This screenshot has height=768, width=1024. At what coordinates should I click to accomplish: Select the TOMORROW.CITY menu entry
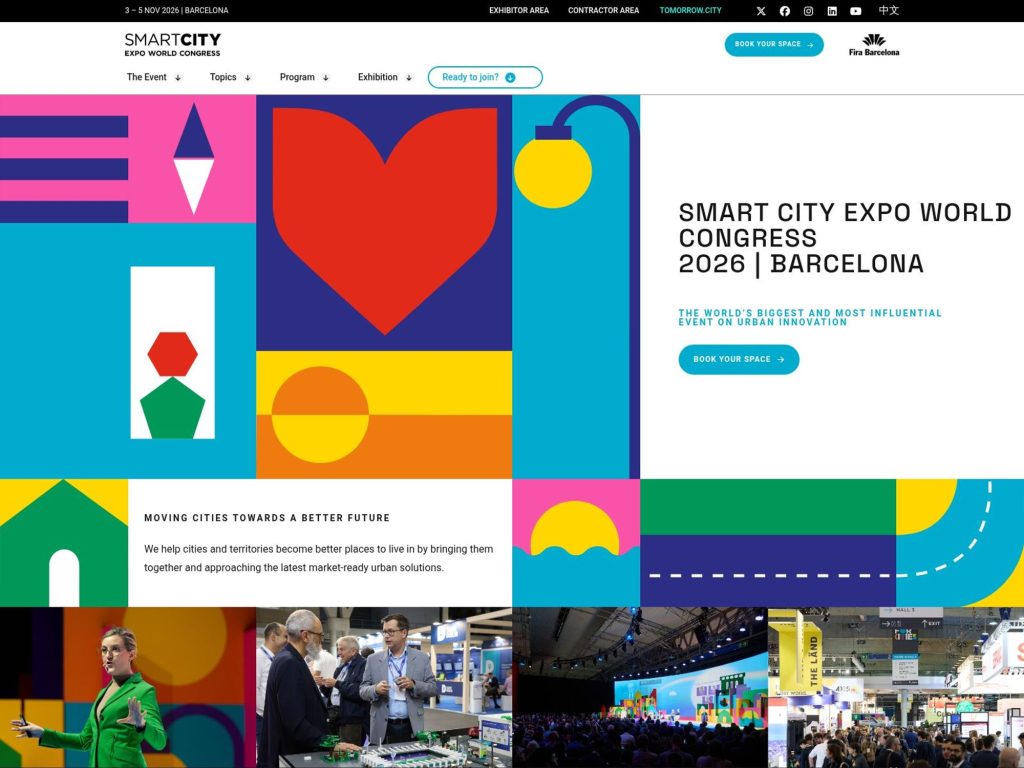tap(690, 11)
